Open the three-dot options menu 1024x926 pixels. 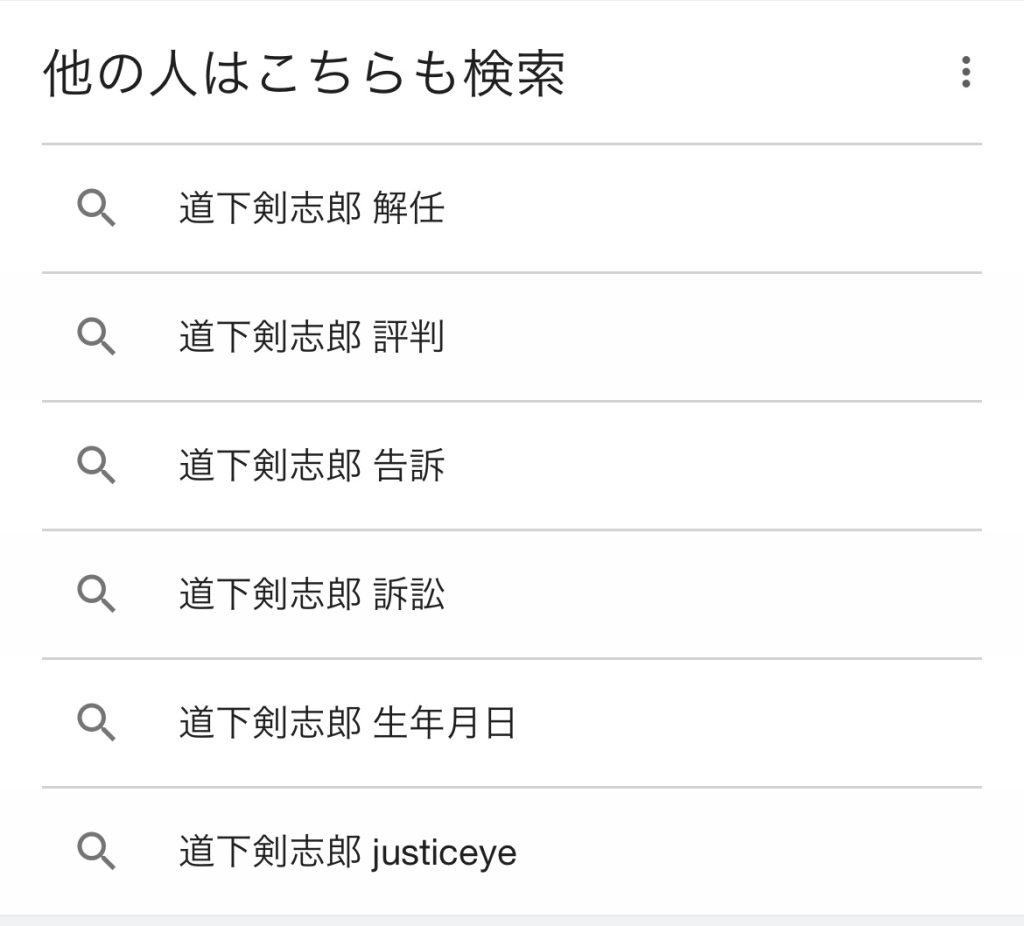point(965,72)
